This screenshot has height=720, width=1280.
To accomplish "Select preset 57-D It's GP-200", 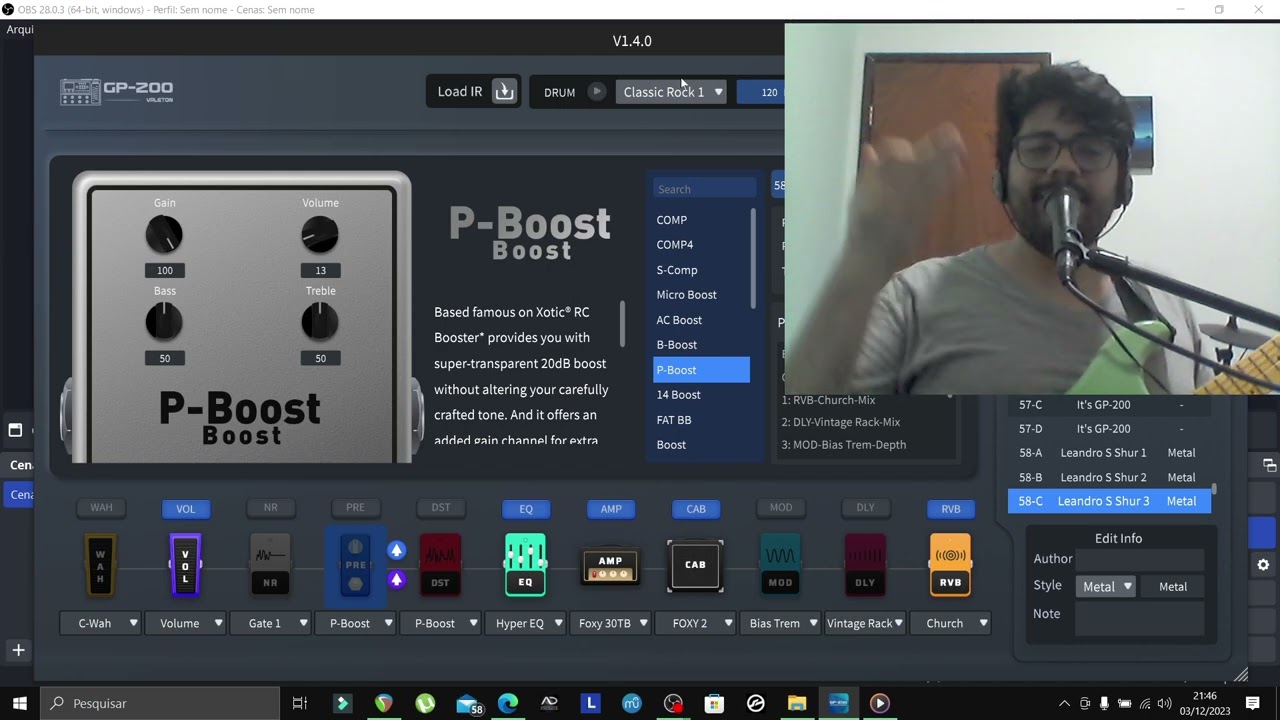I will click(1110, 429).
